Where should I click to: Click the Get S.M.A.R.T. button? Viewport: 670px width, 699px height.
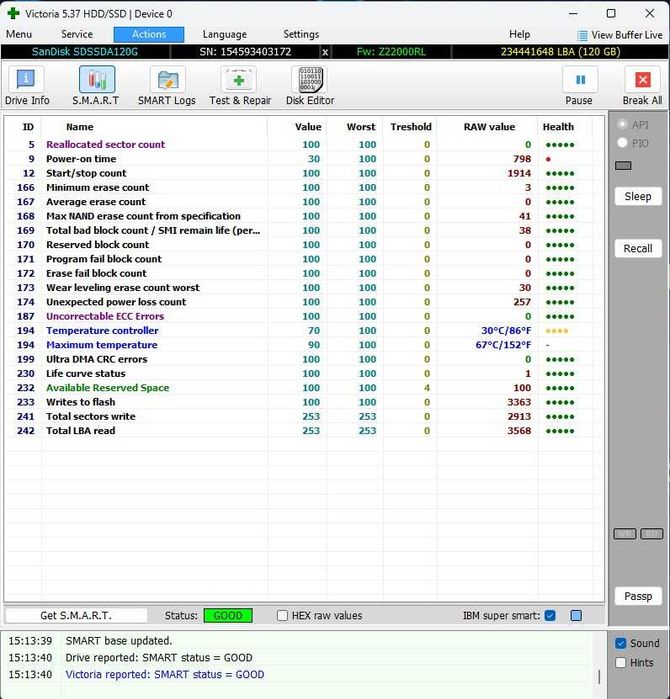(76, 616)
